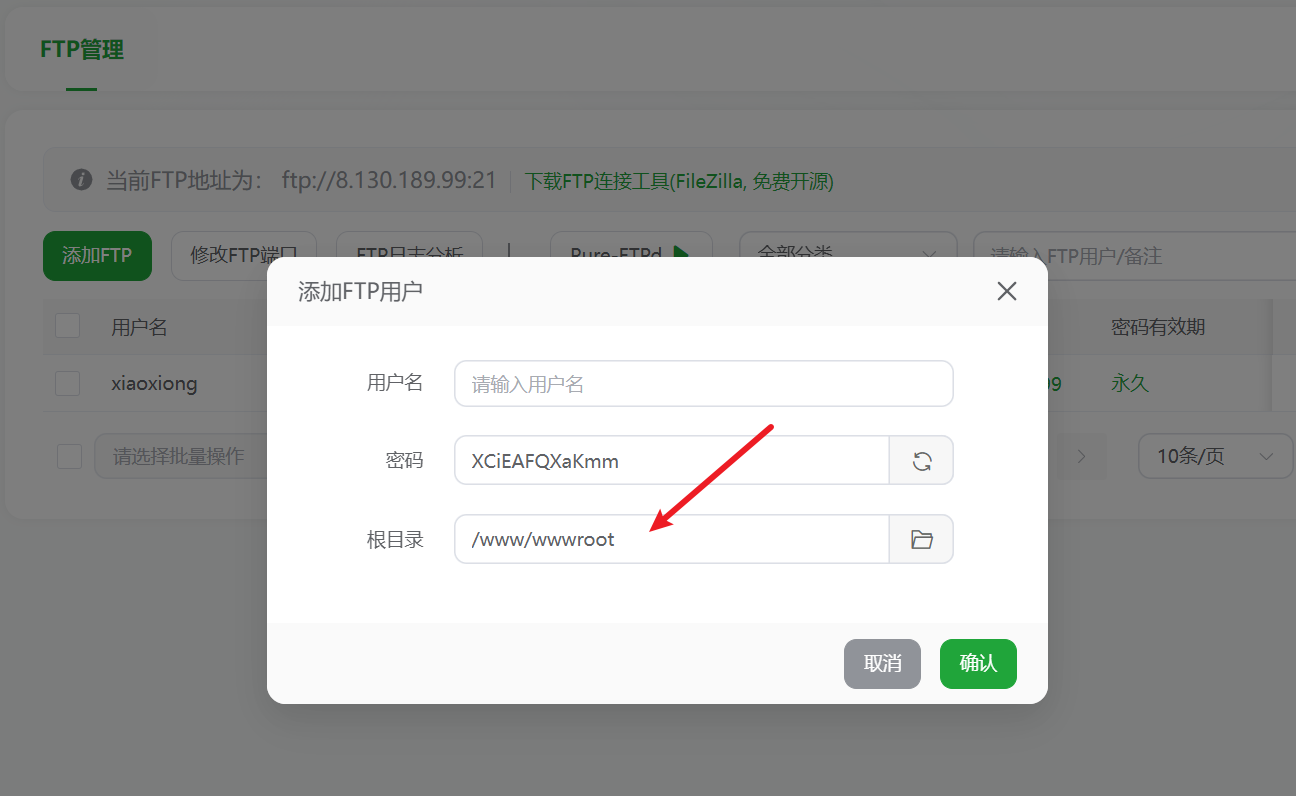Open FileZilla download tool link
Image resolution: width=1296 pixels, height=796 pixels.
click(679, 181)
